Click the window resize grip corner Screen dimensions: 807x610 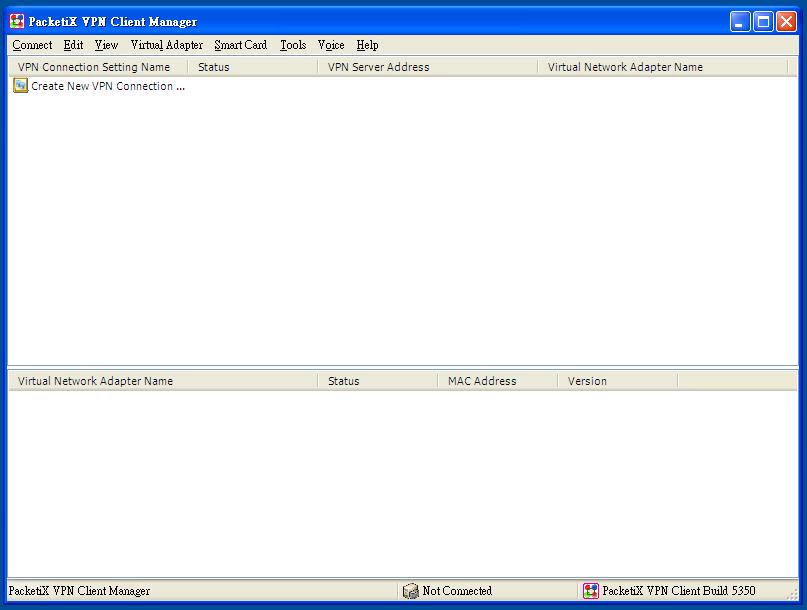pos(792,594)
